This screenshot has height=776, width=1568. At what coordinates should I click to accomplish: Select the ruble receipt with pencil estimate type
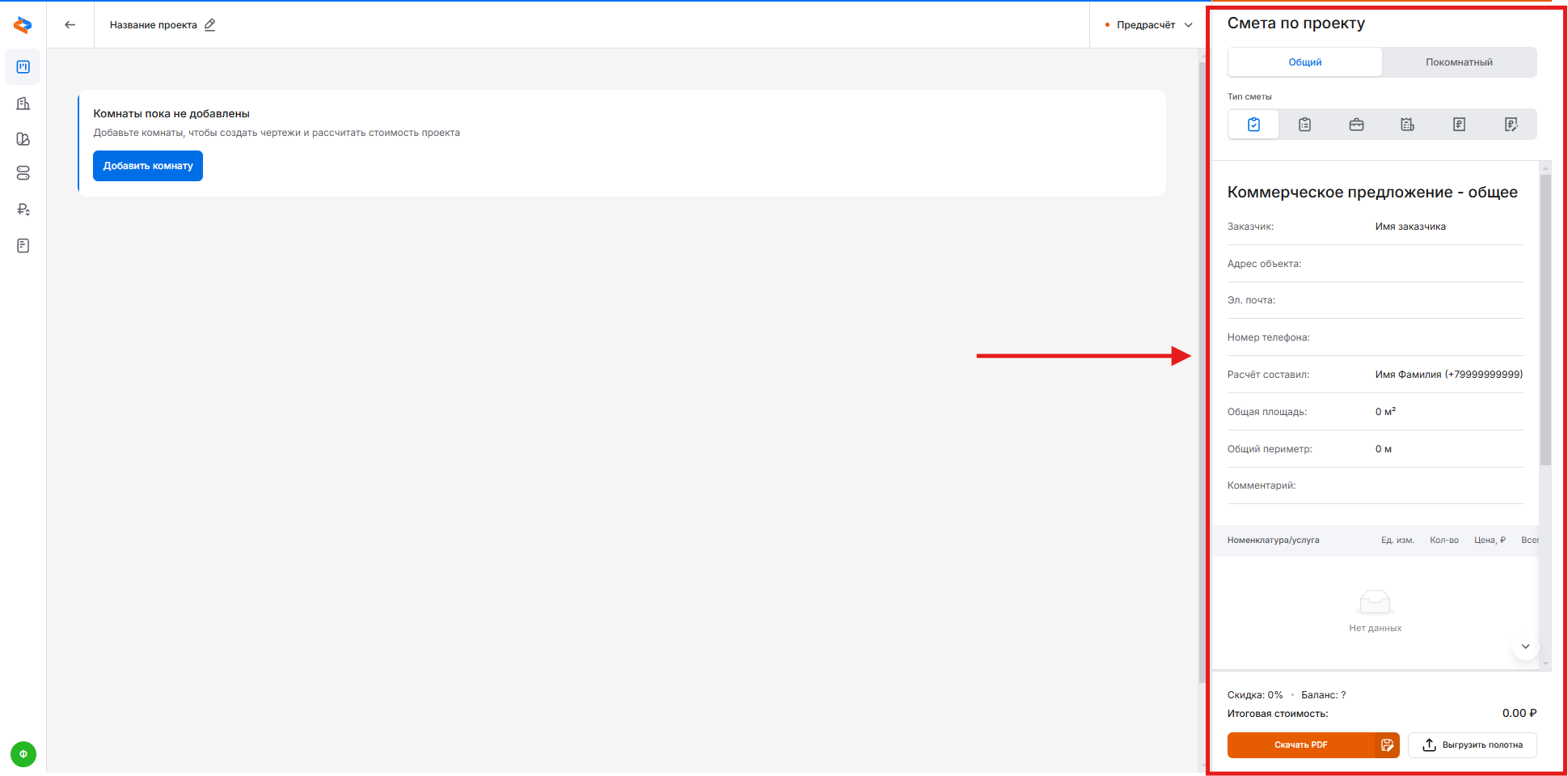pos(1511,125)
